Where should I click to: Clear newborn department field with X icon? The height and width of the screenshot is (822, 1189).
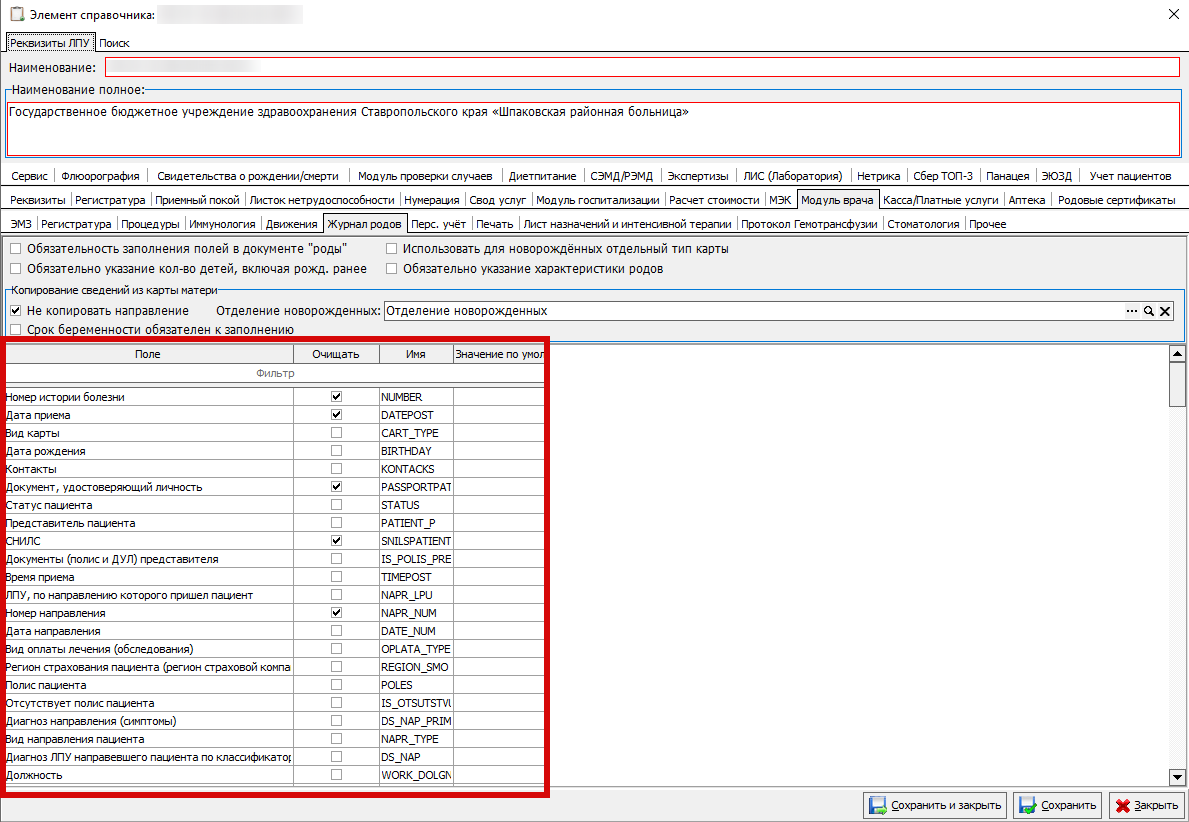tap(1165, 311)
